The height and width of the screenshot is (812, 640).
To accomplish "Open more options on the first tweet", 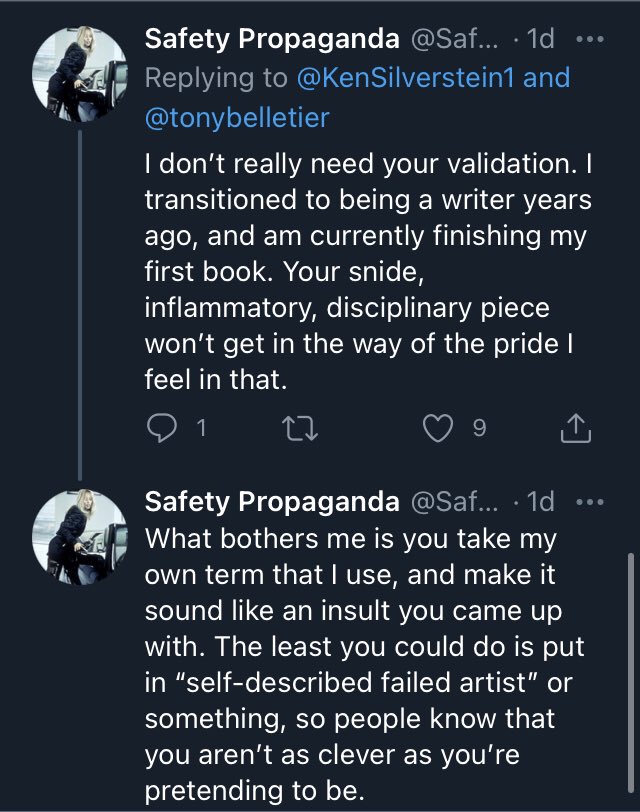I will [x=592, y=40].
